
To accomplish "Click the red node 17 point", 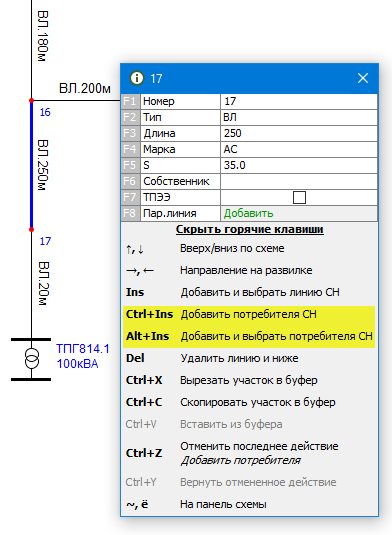I will [31, 230].
